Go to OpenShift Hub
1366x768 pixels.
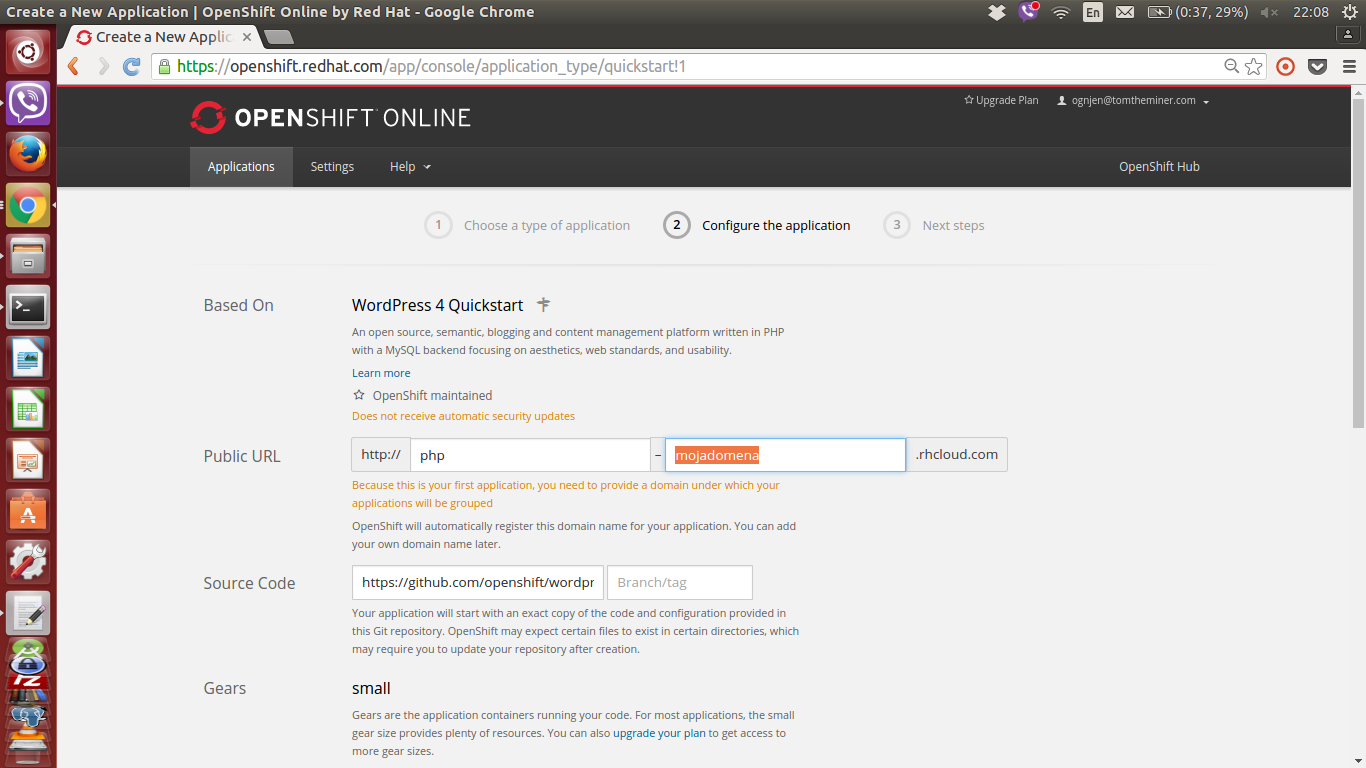(1159, 167)
